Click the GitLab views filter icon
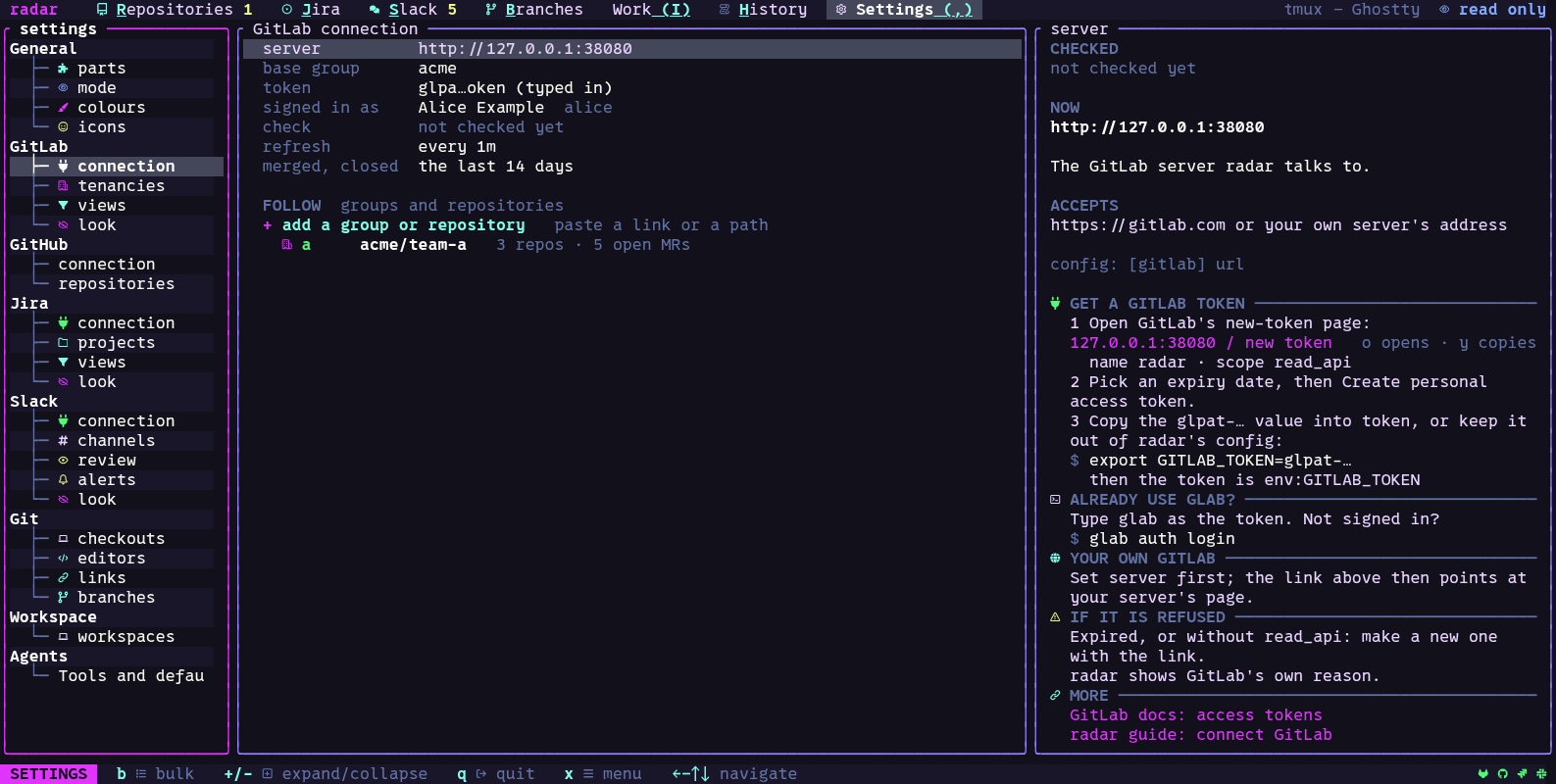 63,206
